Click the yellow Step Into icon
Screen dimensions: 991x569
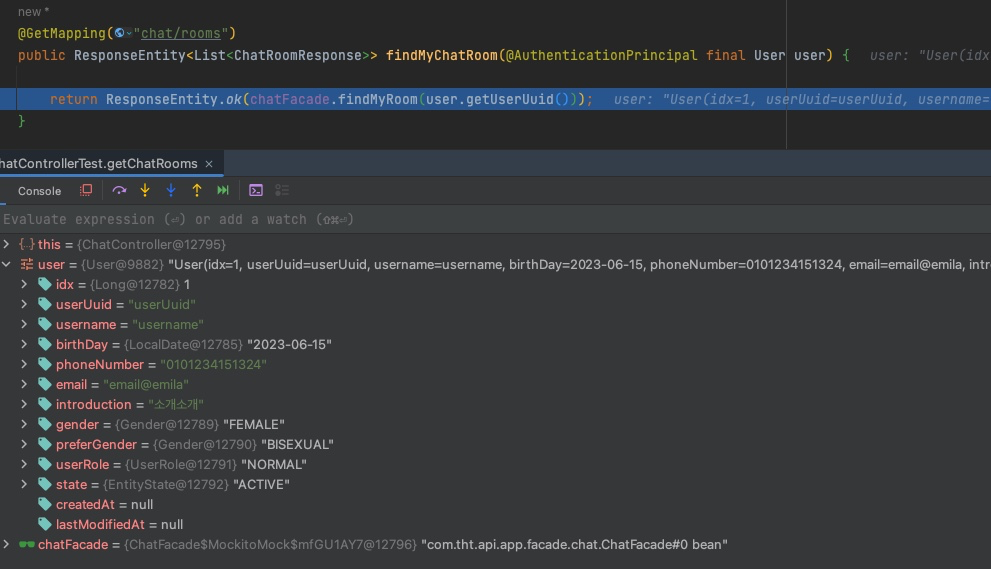point(145,190)
